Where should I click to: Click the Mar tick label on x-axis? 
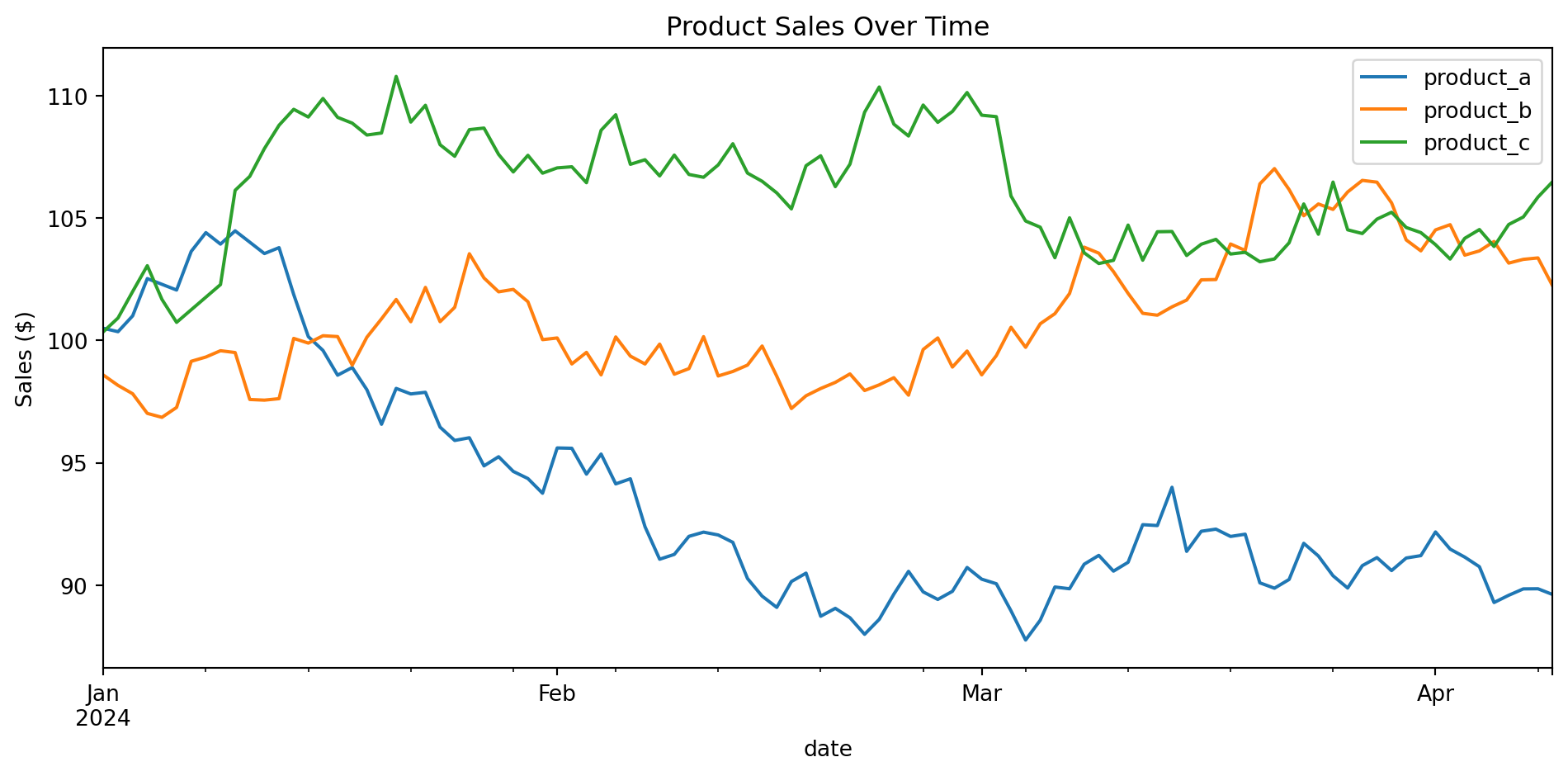tap(981, 693)
